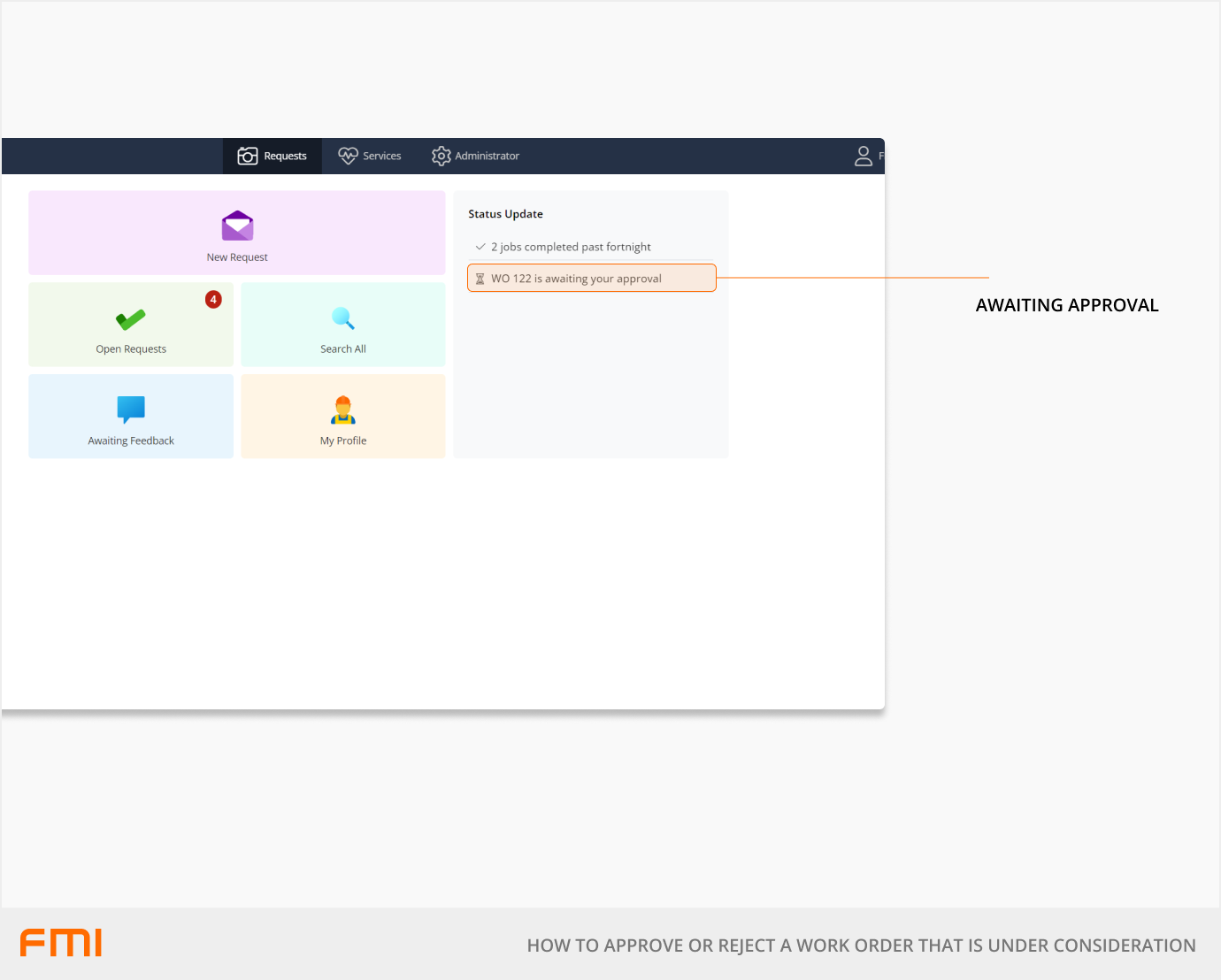This screenshot has height=980, width=1221.
Task: Click the Open Requests label text
Action: point(131,349)
